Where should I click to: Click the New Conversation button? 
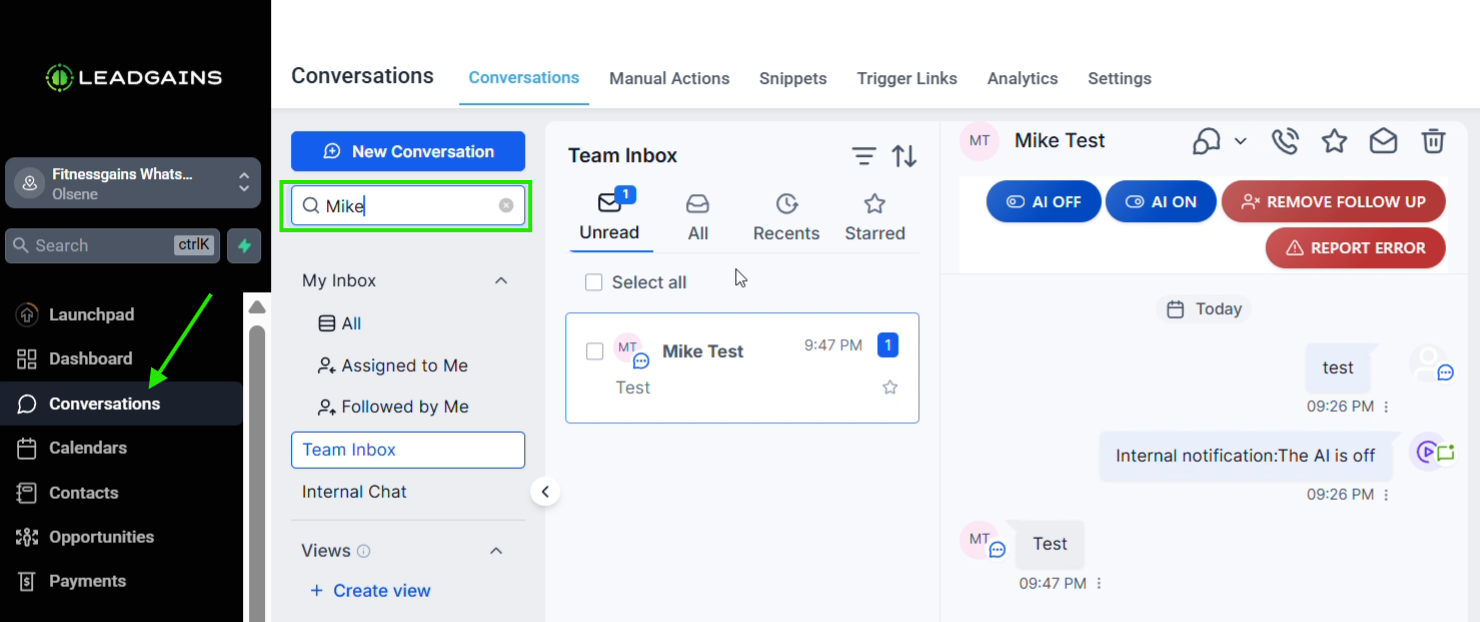coord(408,151)
